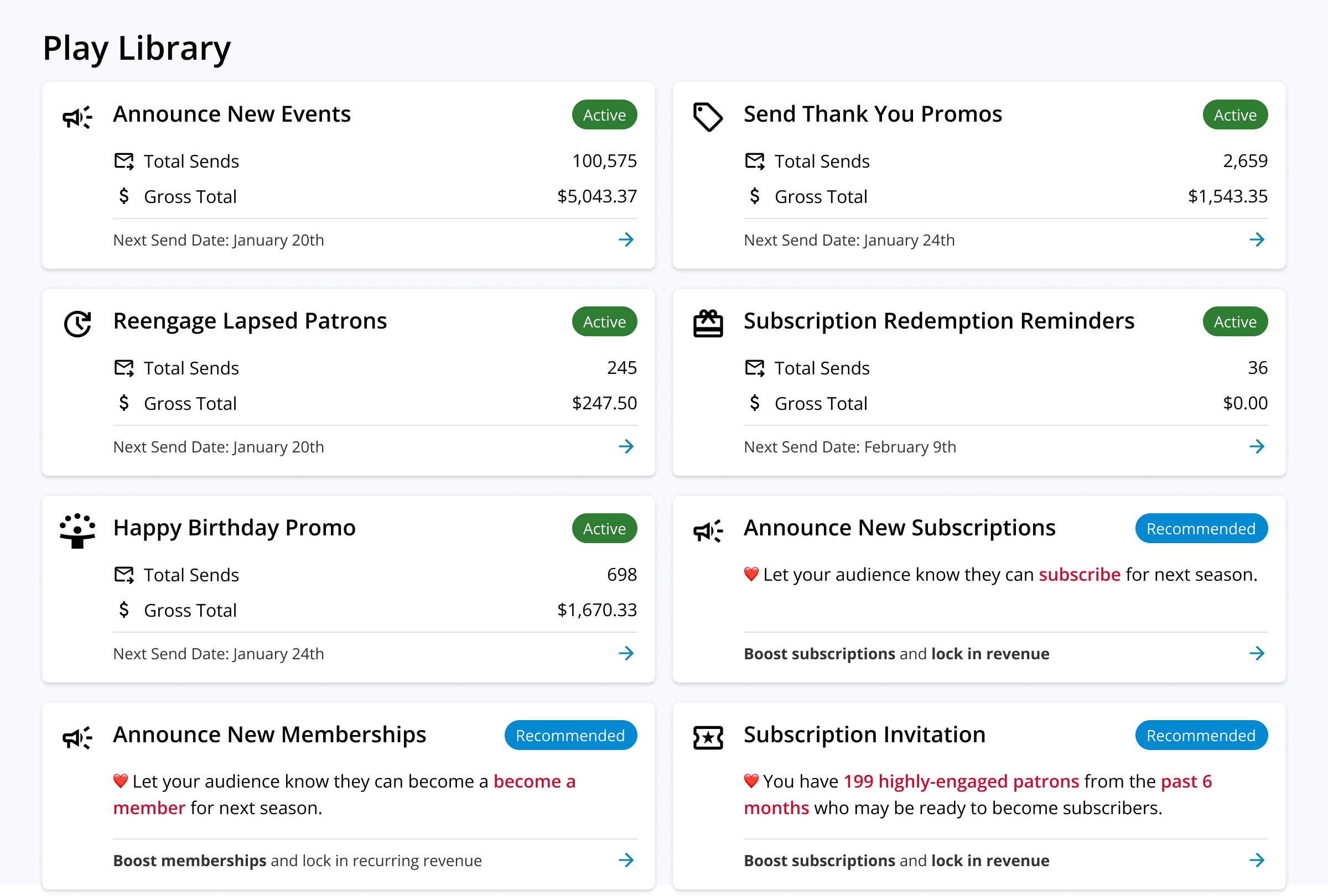The image size is (1328, 896).
Task: Click the price tag icon for Thank You Promos
Action: point(707,117)
